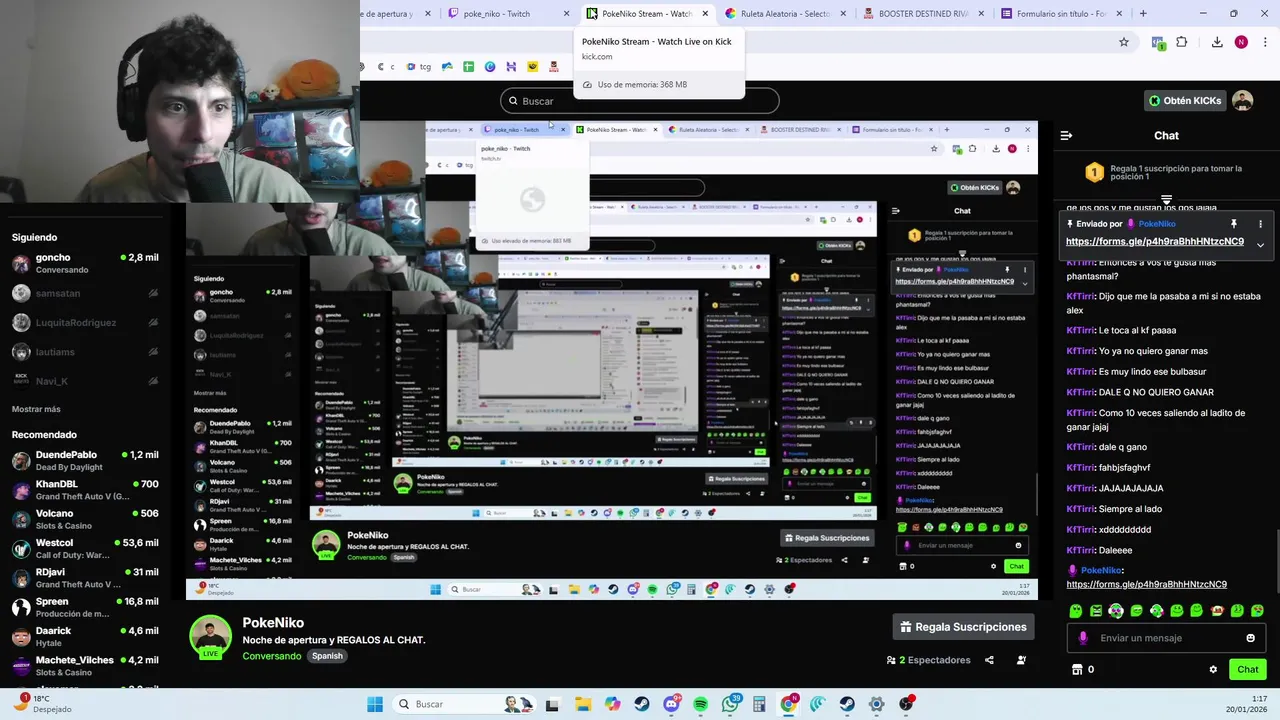The height and width of the screenshot is (720, 1280).
Task: Click the share stream icon
Action: point(989,660)
